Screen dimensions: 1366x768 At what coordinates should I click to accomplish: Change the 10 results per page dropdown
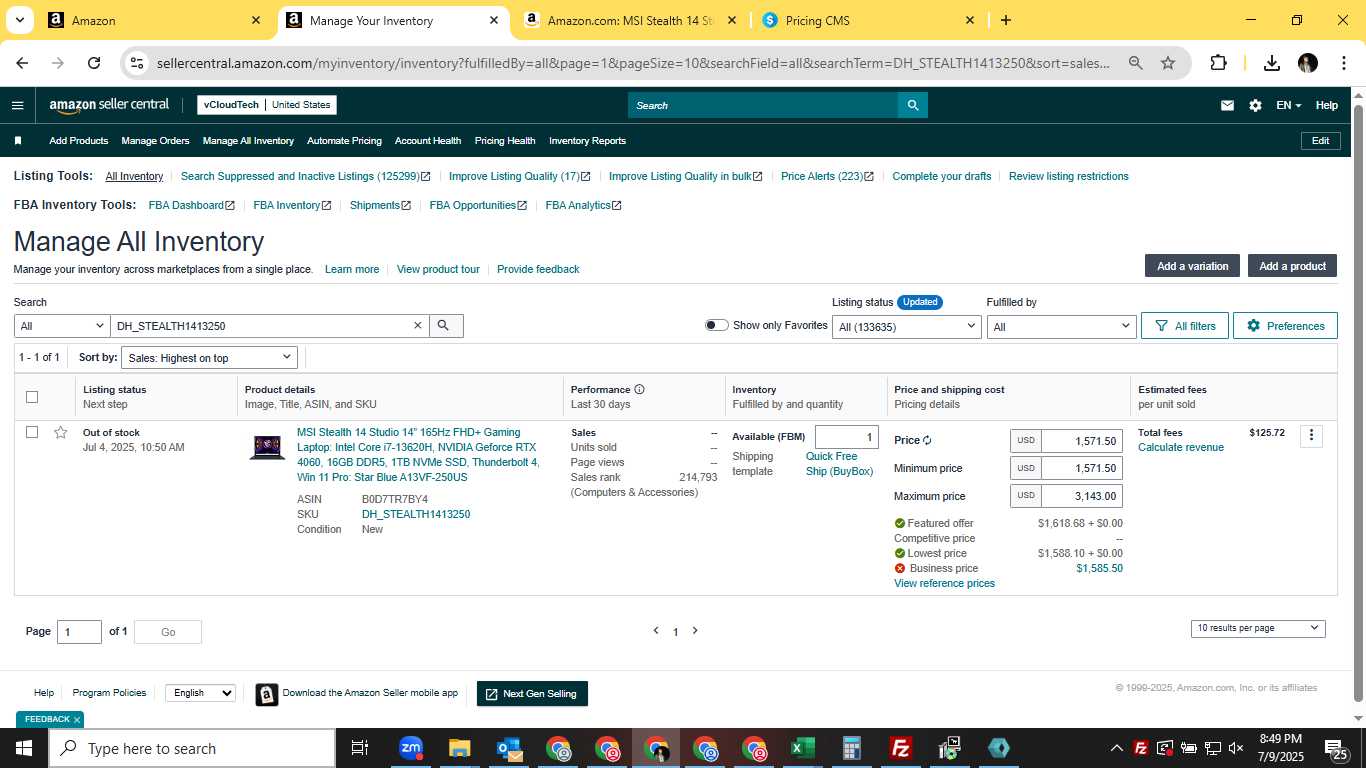pyautogui.click(x=1258, y=628)
